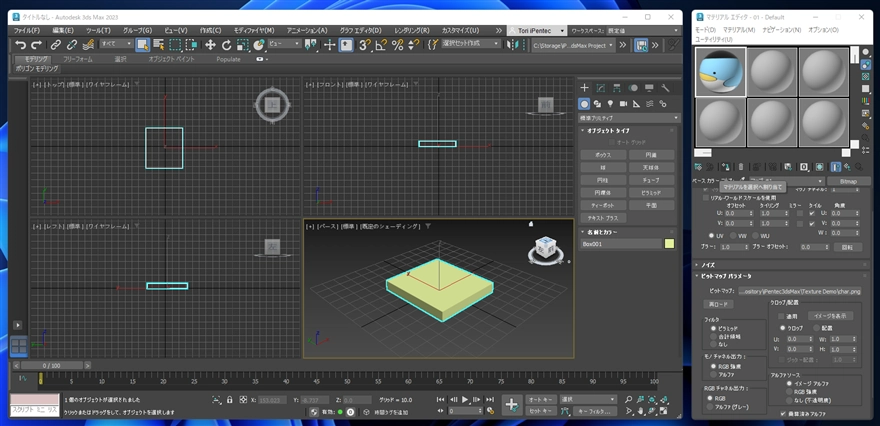
Task: Open the Rendering menu
Action: (411, 30)
